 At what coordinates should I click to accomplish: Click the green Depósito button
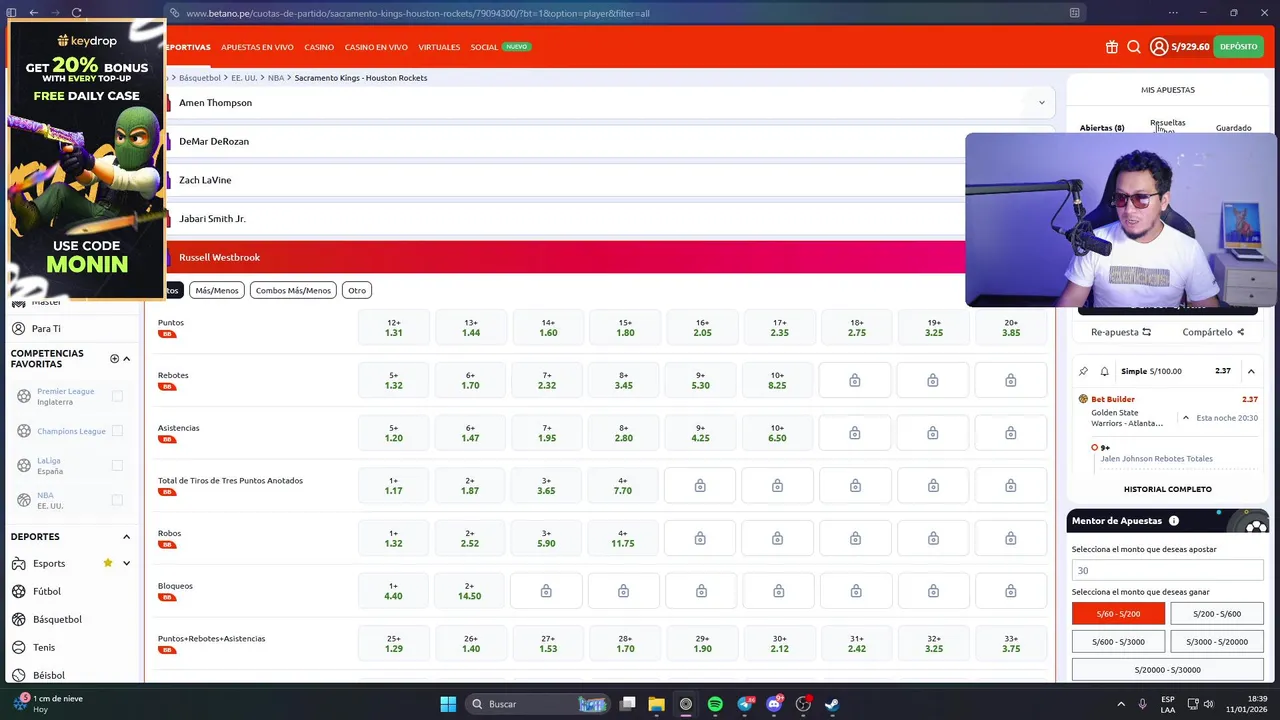[1238, 47]
